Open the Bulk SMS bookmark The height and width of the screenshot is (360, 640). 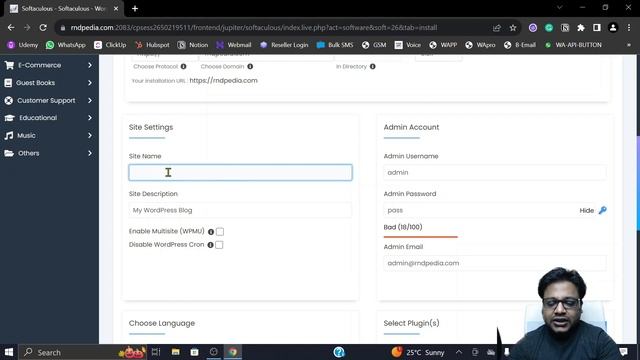pos(335,45)
